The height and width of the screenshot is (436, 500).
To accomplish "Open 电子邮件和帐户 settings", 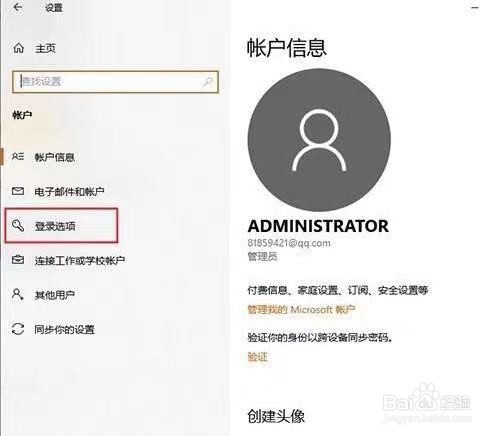I will [69, 191].
